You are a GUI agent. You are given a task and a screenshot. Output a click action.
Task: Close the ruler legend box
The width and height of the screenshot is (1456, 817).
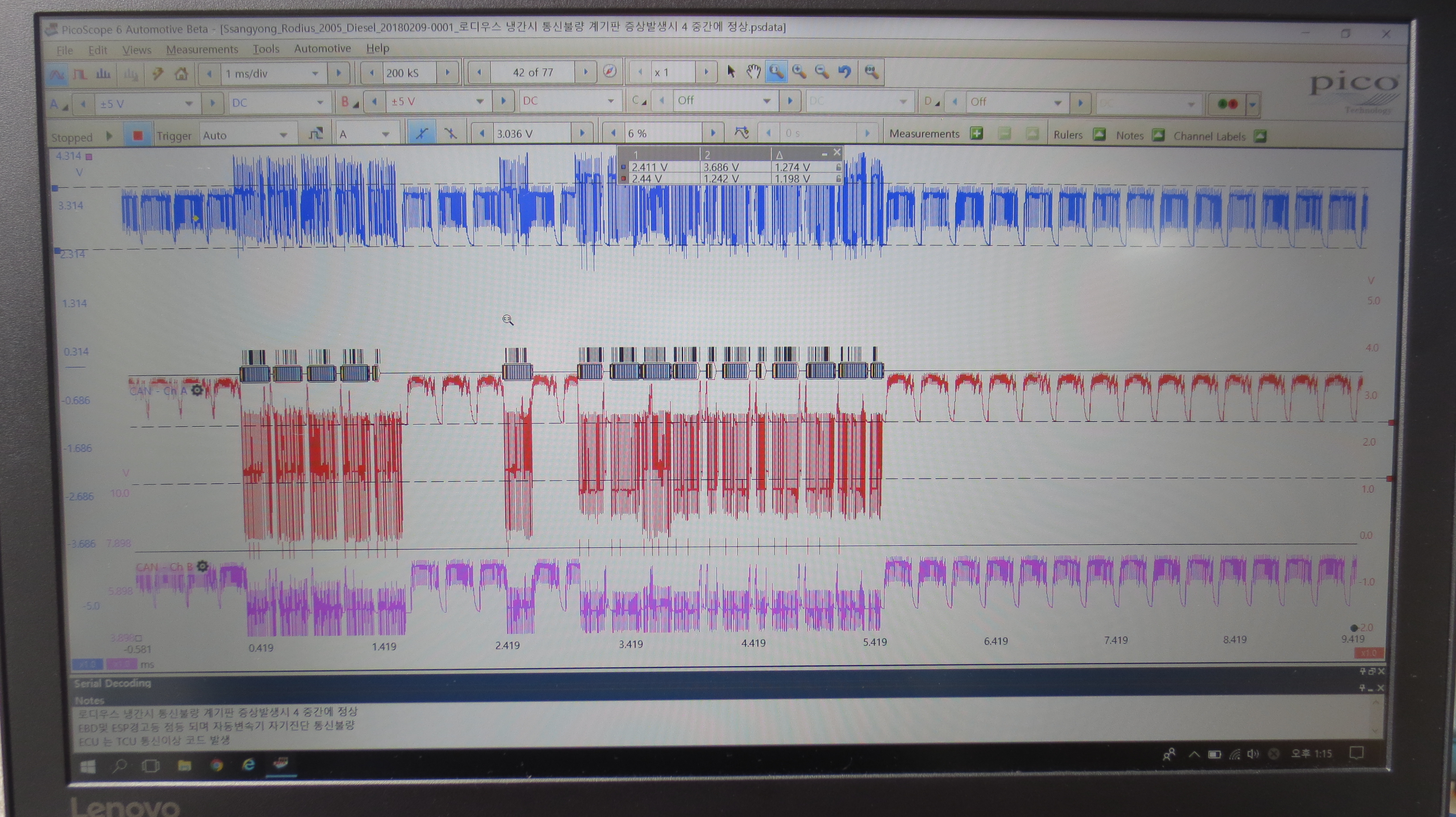[x=837, y=152]
